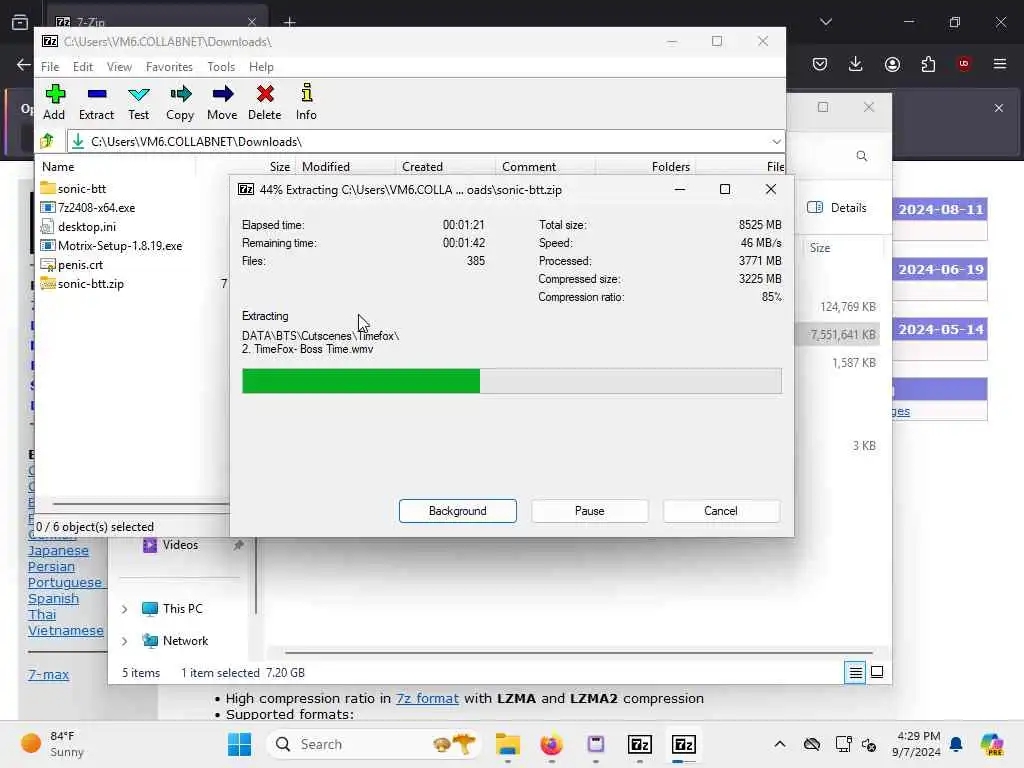Open the Persian language link

click(51, 567)
